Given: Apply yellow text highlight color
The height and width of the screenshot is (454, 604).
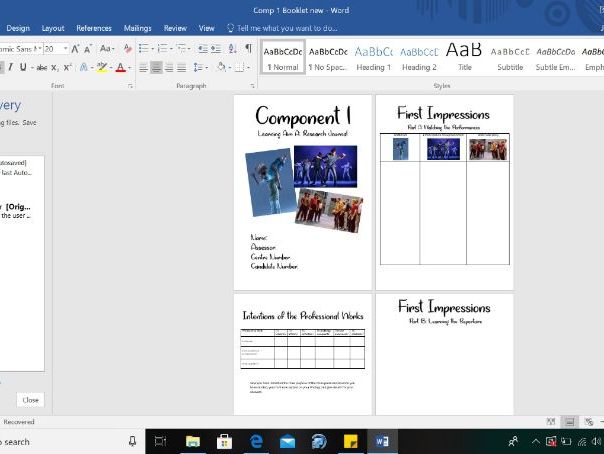Looking at the screenshot, I should (102, 67).
